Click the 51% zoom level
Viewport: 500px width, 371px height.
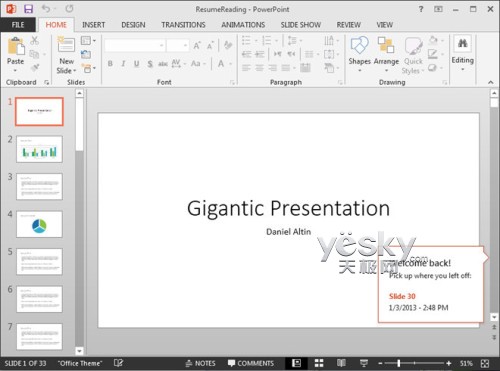coord(466,363)
